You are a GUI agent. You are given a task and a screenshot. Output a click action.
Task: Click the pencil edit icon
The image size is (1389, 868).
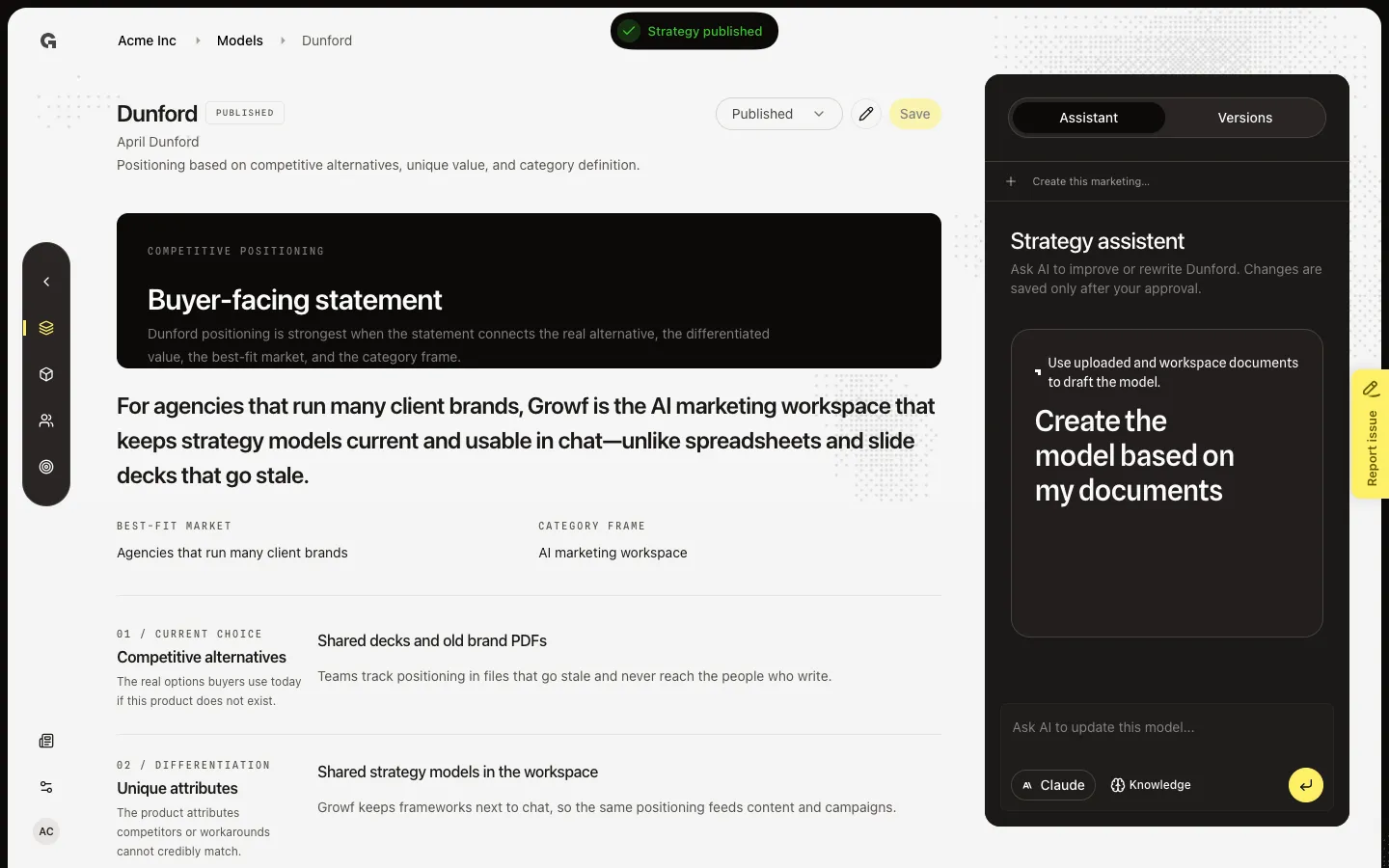(866, 114)
